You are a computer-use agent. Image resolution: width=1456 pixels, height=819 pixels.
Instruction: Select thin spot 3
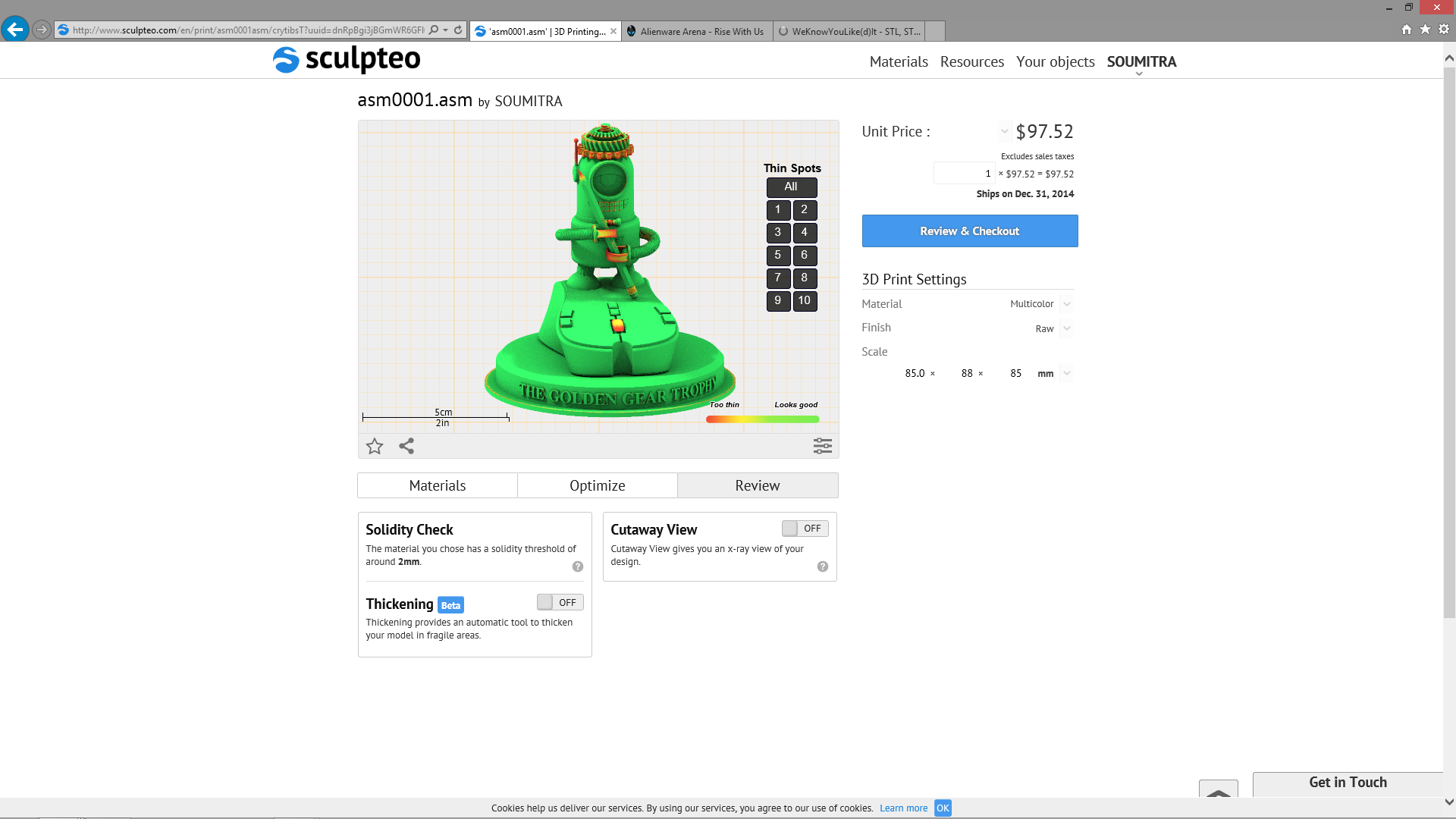click(778, 233)
